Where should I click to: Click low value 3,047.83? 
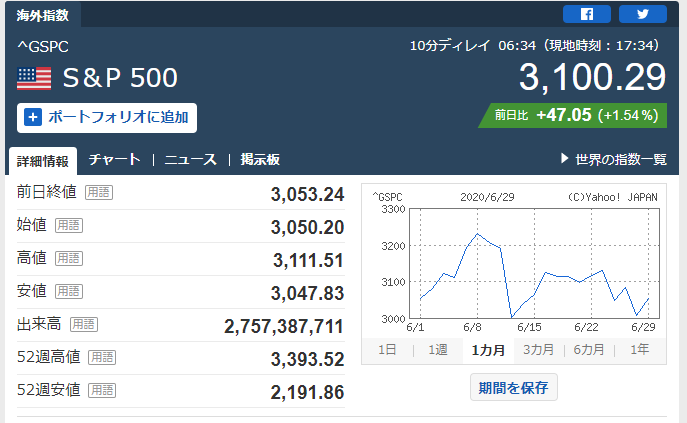308,293
